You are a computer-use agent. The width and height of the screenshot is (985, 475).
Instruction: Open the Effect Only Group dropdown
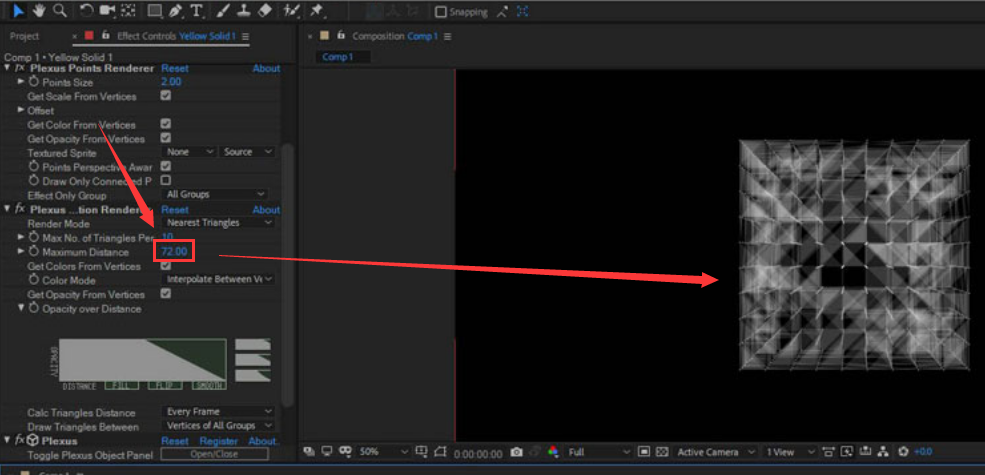[x=216, y=194]
